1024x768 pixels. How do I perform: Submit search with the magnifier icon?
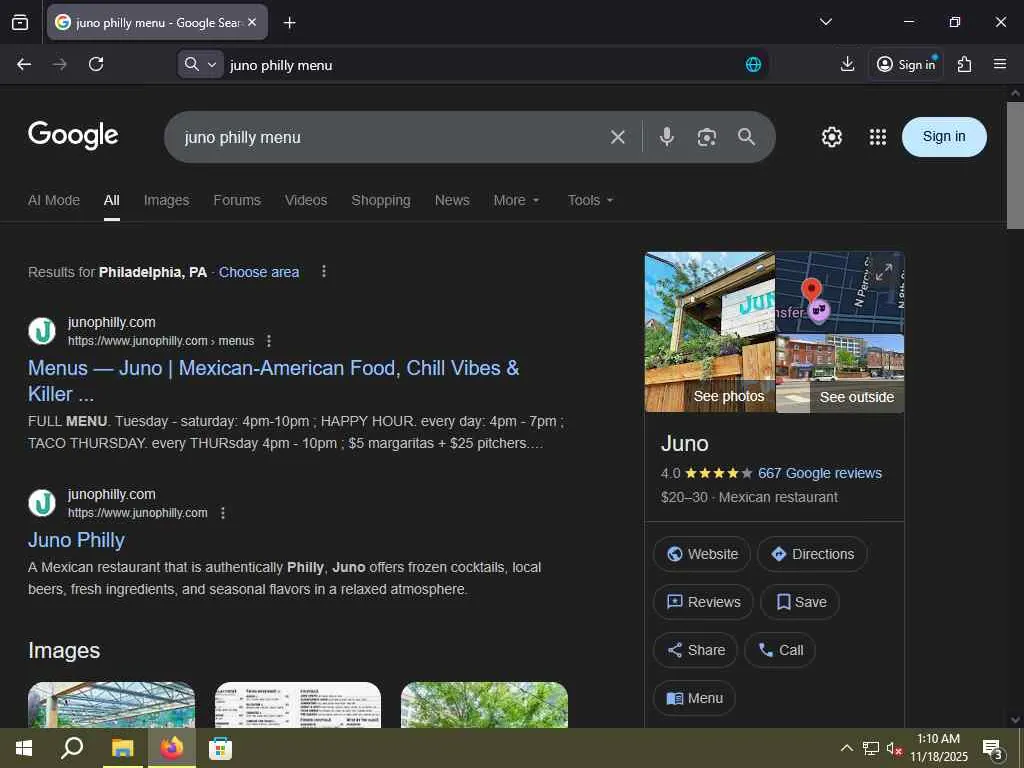[x=746, y=136]
